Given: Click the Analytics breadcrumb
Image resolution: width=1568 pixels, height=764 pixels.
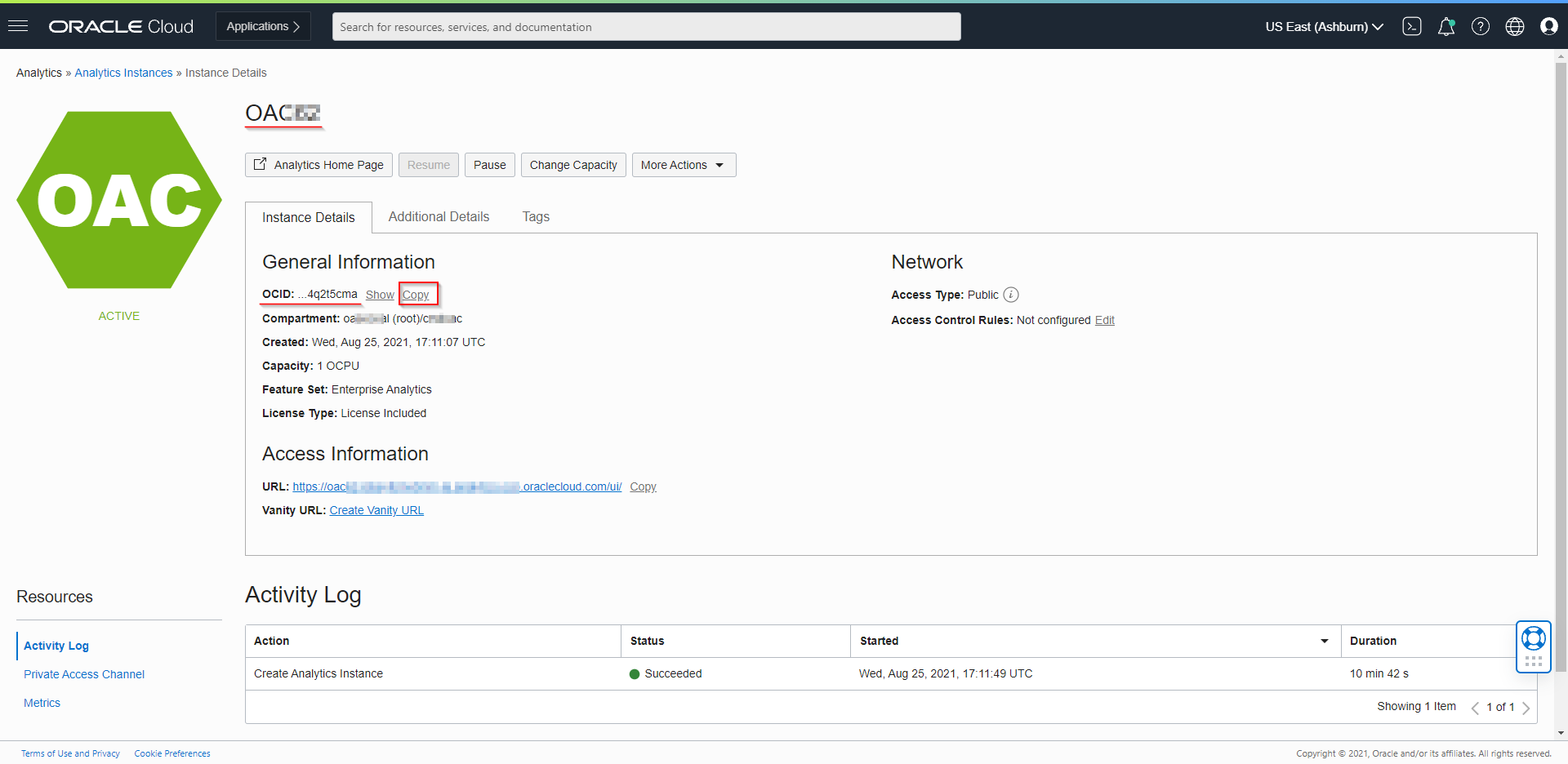Looking at the screenshot, I should pos(39,73).
